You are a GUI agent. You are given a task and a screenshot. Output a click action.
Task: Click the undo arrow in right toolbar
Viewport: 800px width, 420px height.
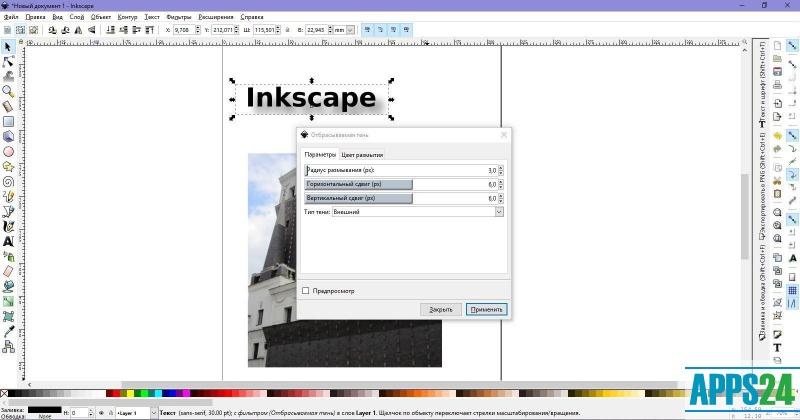point(777,136)
